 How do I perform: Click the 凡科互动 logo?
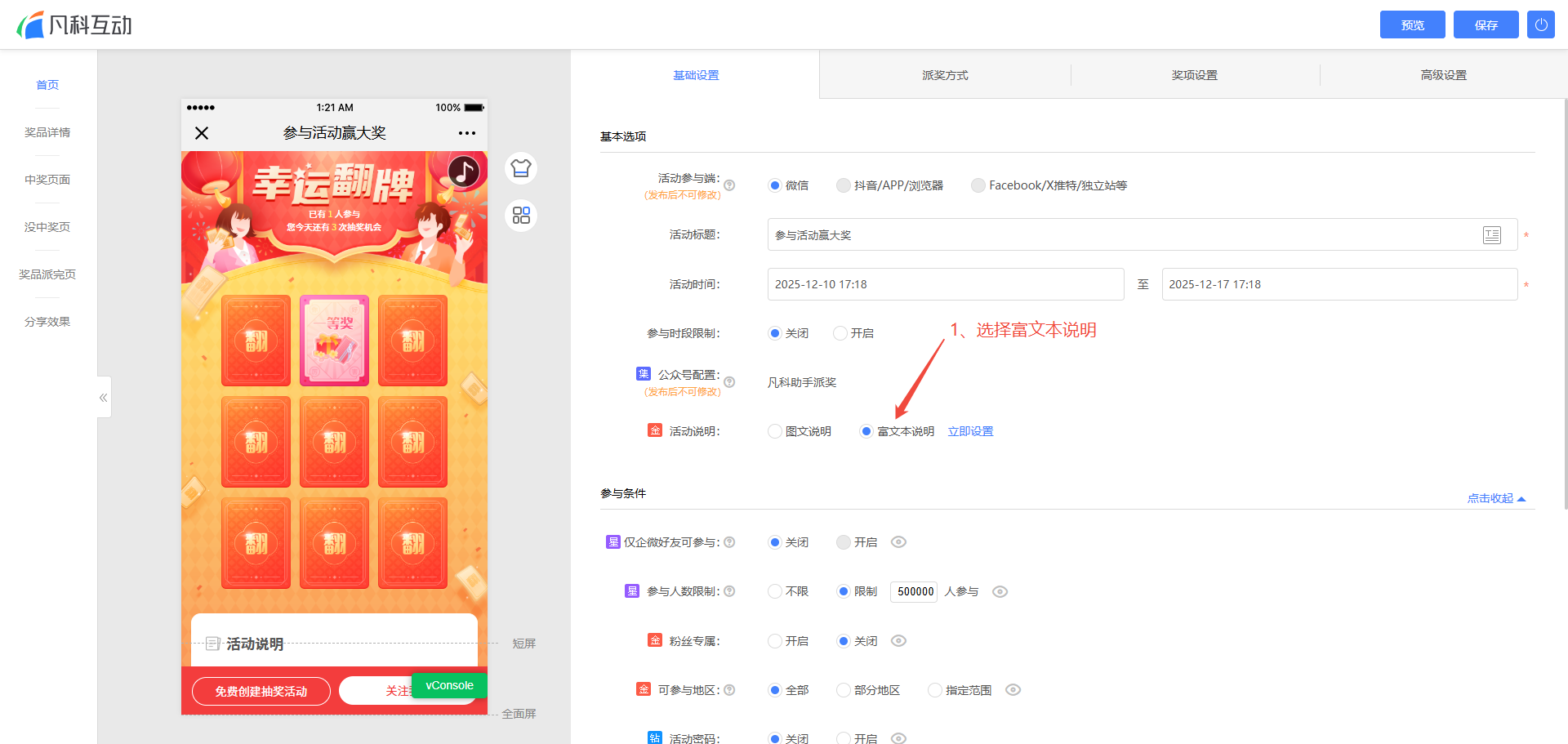tap(74, 25)
